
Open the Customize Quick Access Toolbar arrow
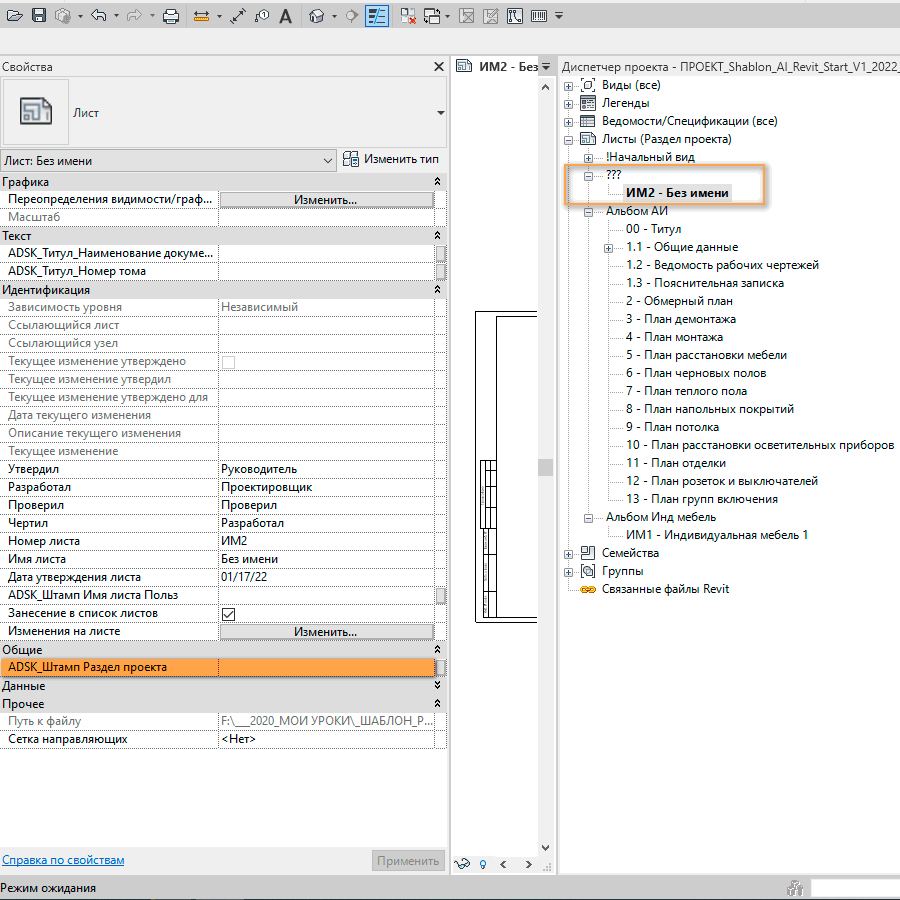tap(558, 16)
